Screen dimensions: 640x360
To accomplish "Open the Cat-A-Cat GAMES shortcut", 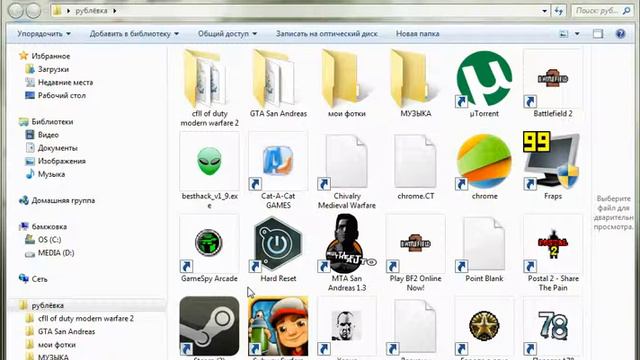I will (278, 161).
